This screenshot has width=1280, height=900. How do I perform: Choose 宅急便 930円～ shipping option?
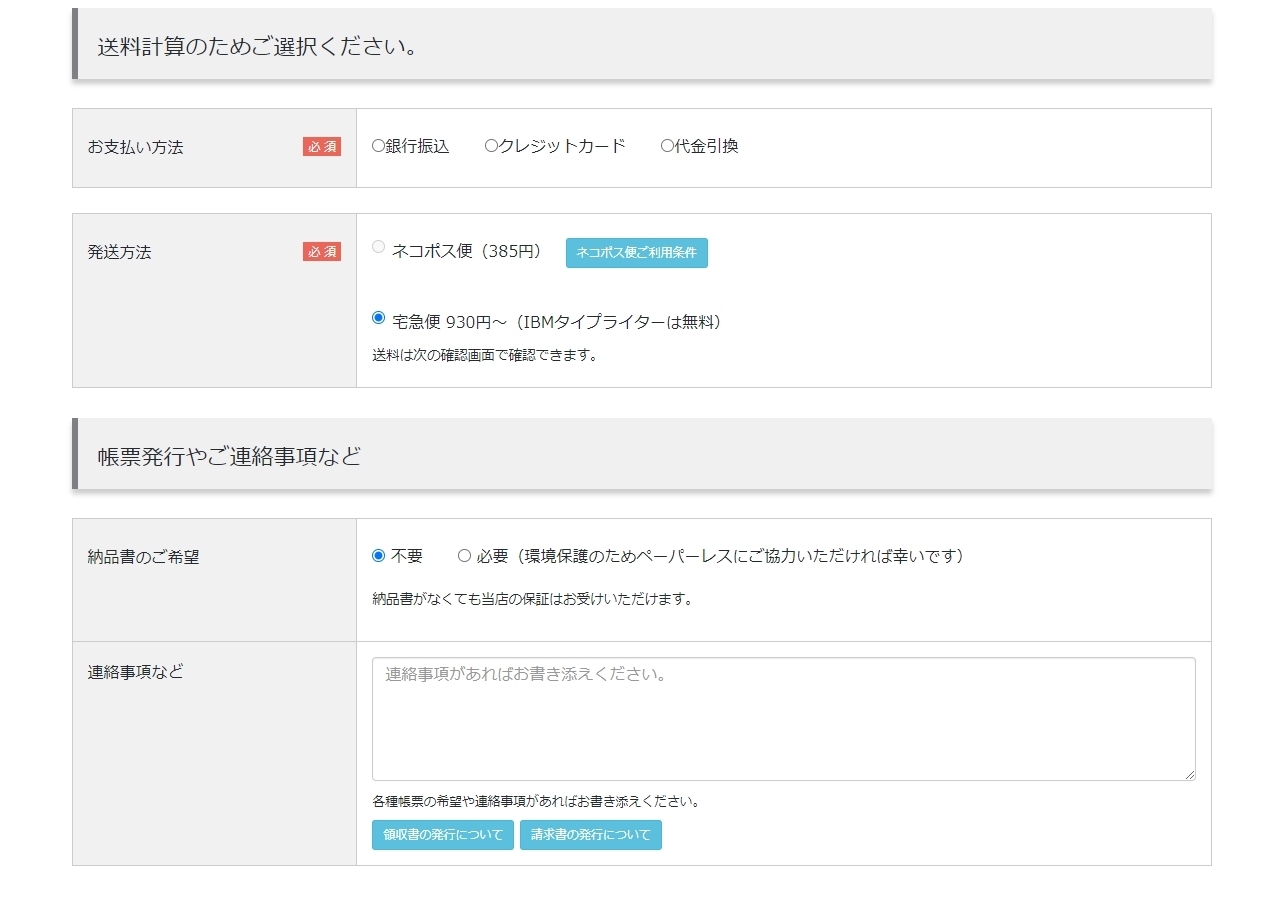pos(378,318)
